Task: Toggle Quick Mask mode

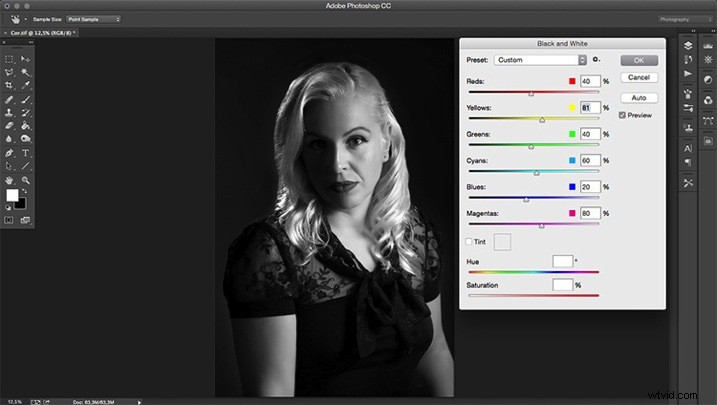Action: pyautogui.click(x=9, y=220)
